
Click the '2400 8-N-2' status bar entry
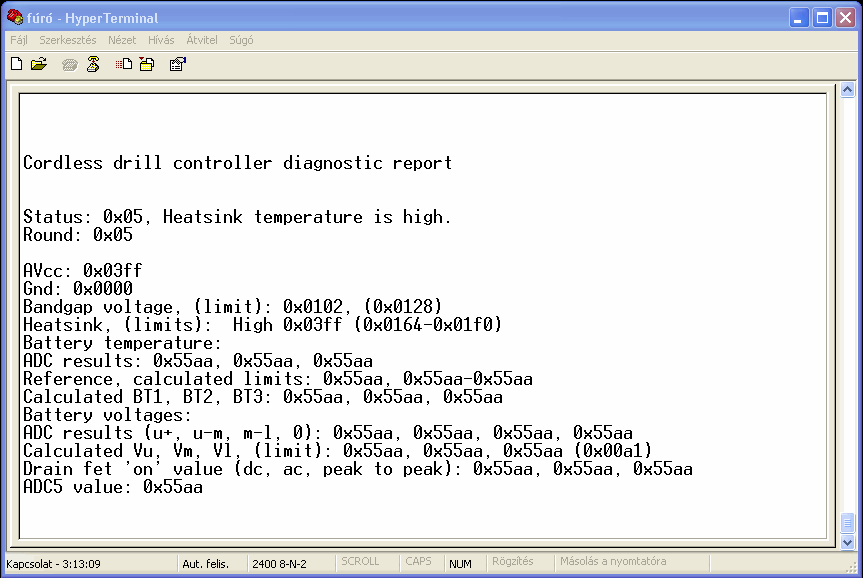point(279,564)
